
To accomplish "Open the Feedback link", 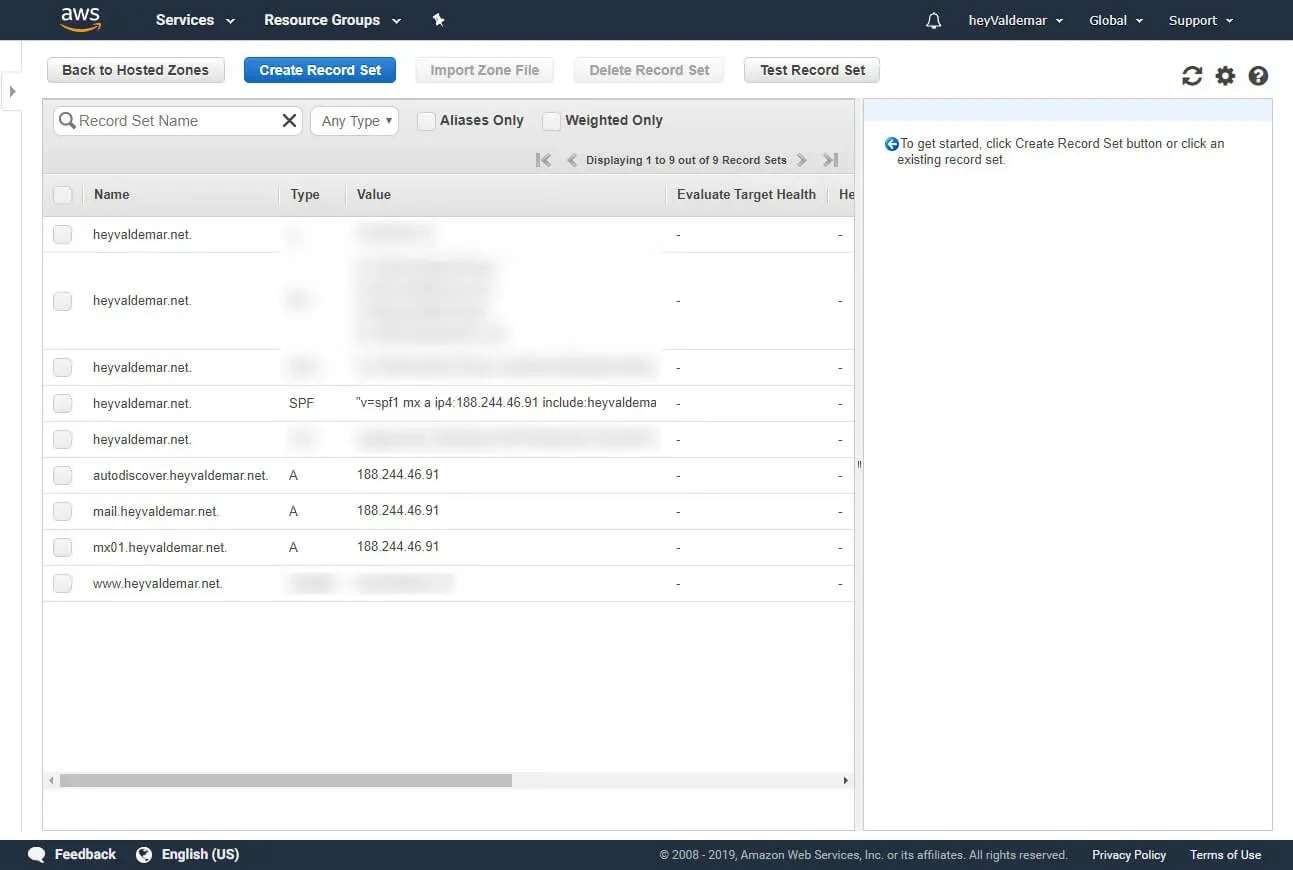I will (85, 855).
